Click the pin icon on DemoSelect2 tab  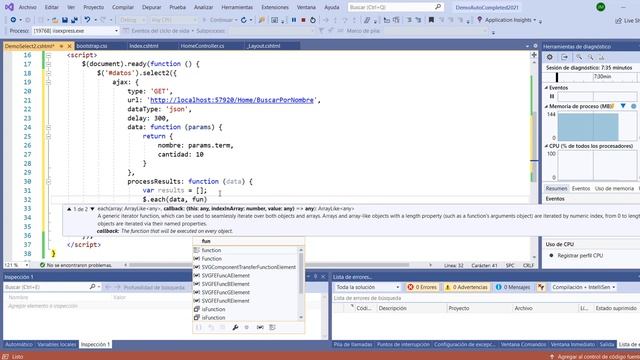(x=61, y=46)
